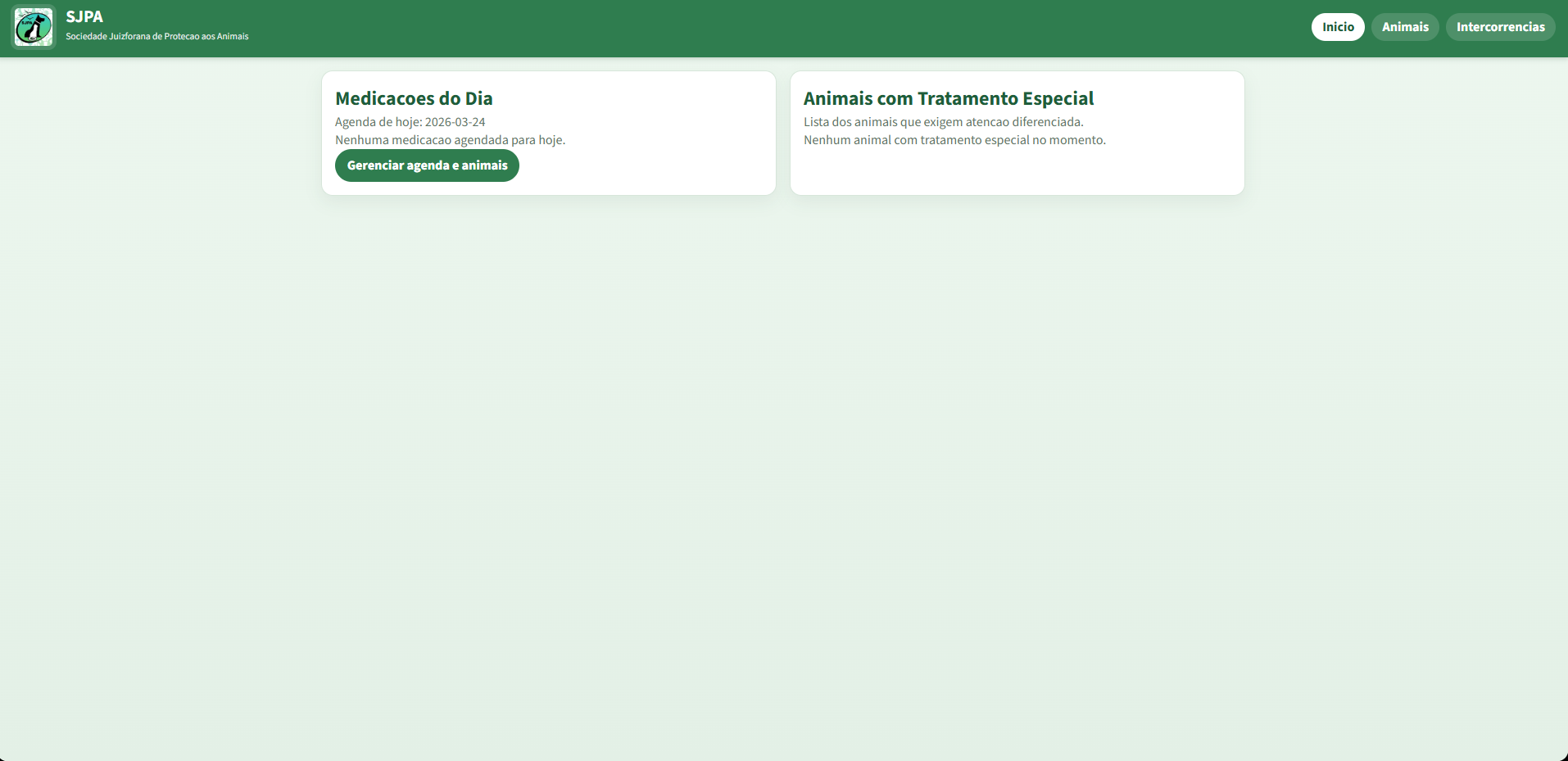The height and width of the screenshot is (761, 1568).
Task: Click the SJPA title text in header
Action: click(84, 16)
